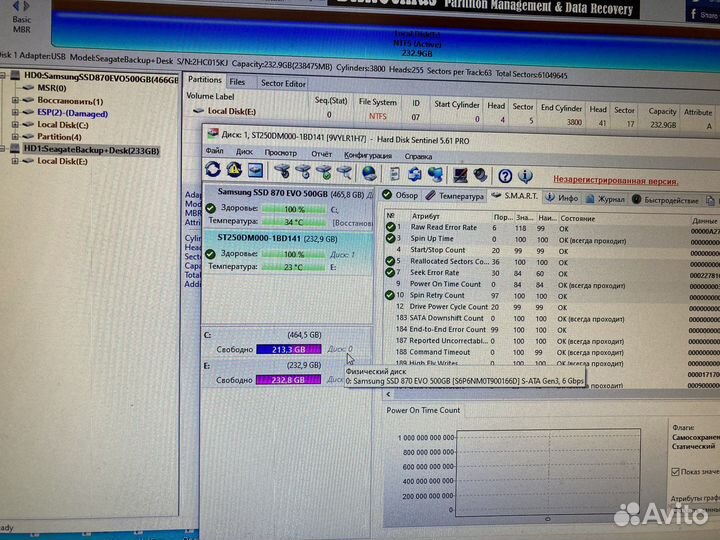Click the green check next to Spin Up Time

[390, 238]
